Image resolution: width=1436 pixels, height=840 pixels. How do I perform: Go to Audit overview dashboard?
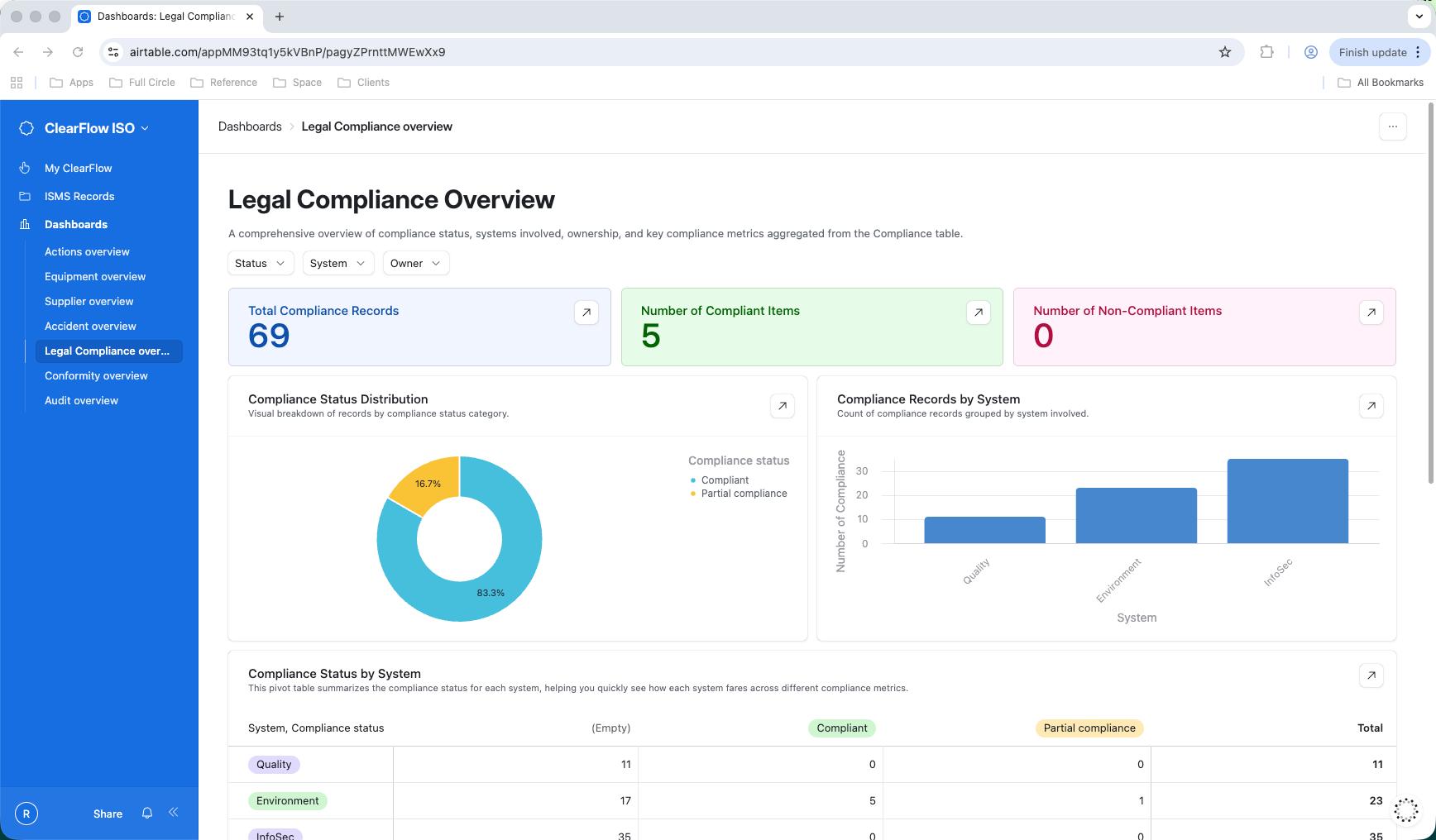(81, 401)
